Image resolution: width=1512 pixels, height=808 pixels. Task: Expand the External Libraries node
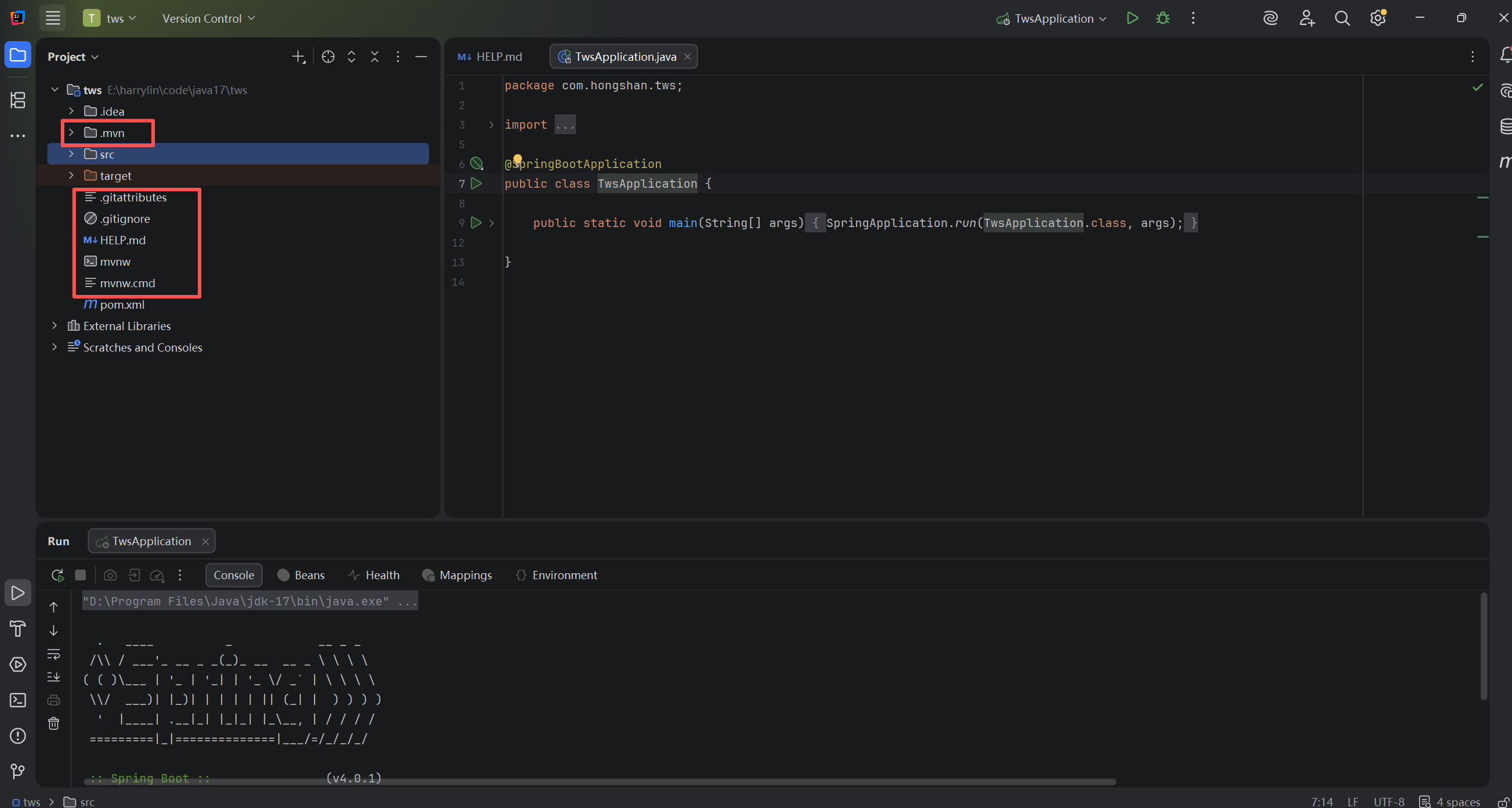[x=55, y=326]
